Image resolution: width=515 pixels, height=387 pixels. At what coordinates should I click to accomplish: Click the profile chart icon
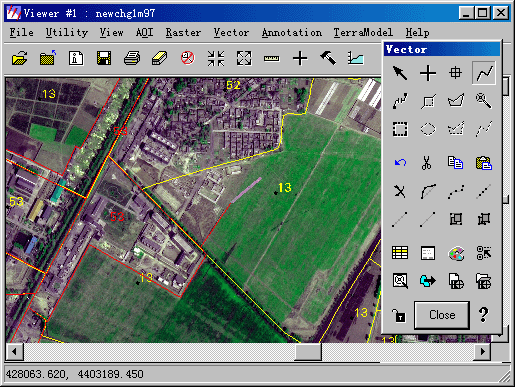click(x=356, y=58)
